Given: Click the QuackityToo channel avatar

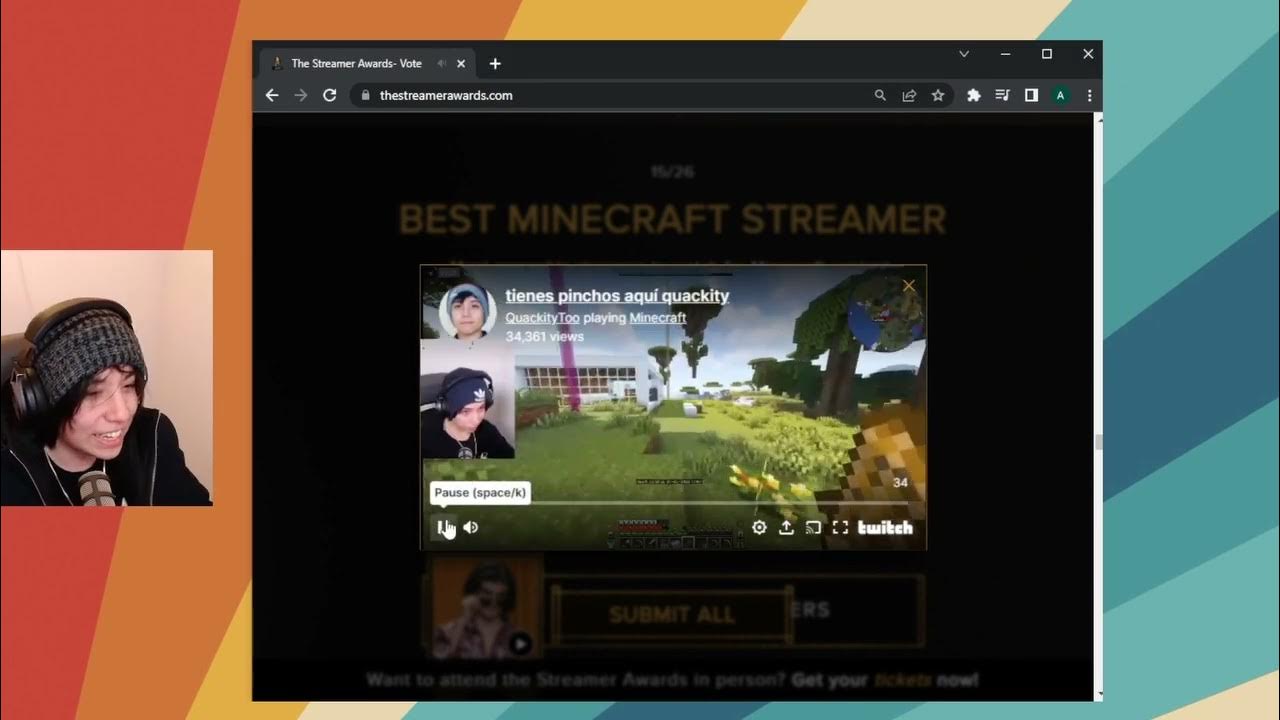Looking at the screenshot, I should point(468,311).
